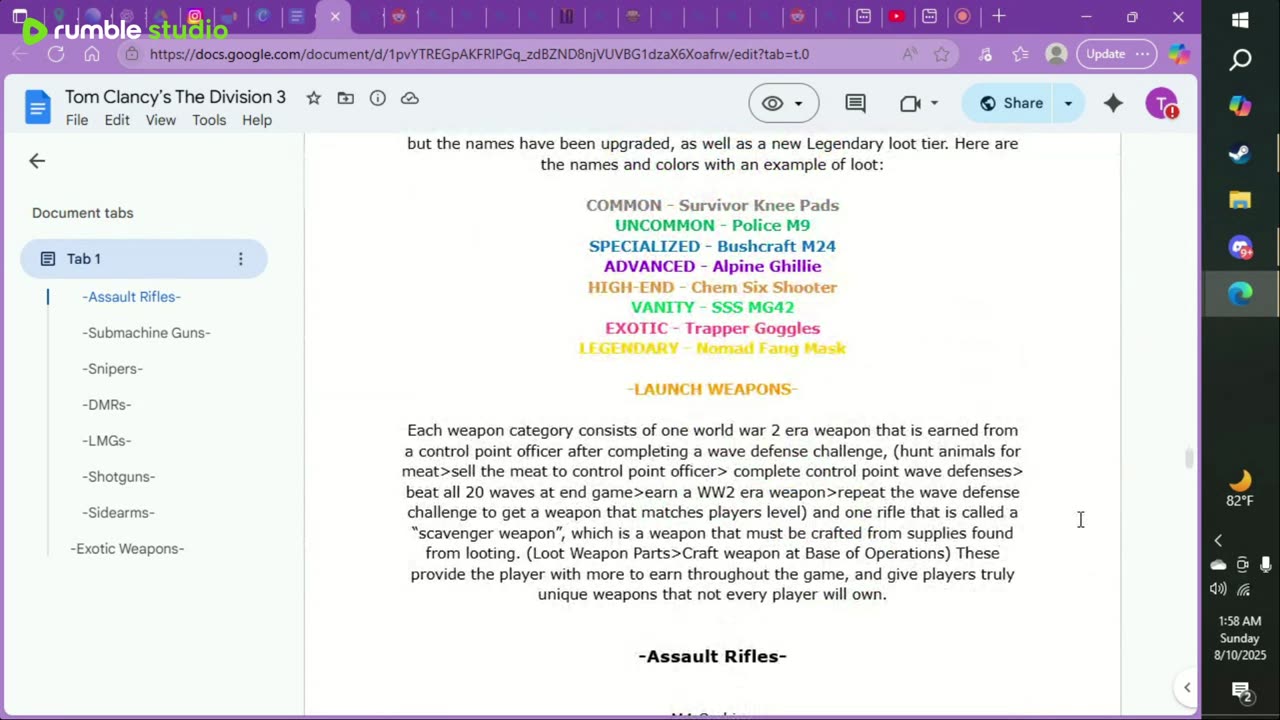Jump to the Sidearms outline heading
The height and width of the screenshot is (720, 1280).
pos(119,513)
